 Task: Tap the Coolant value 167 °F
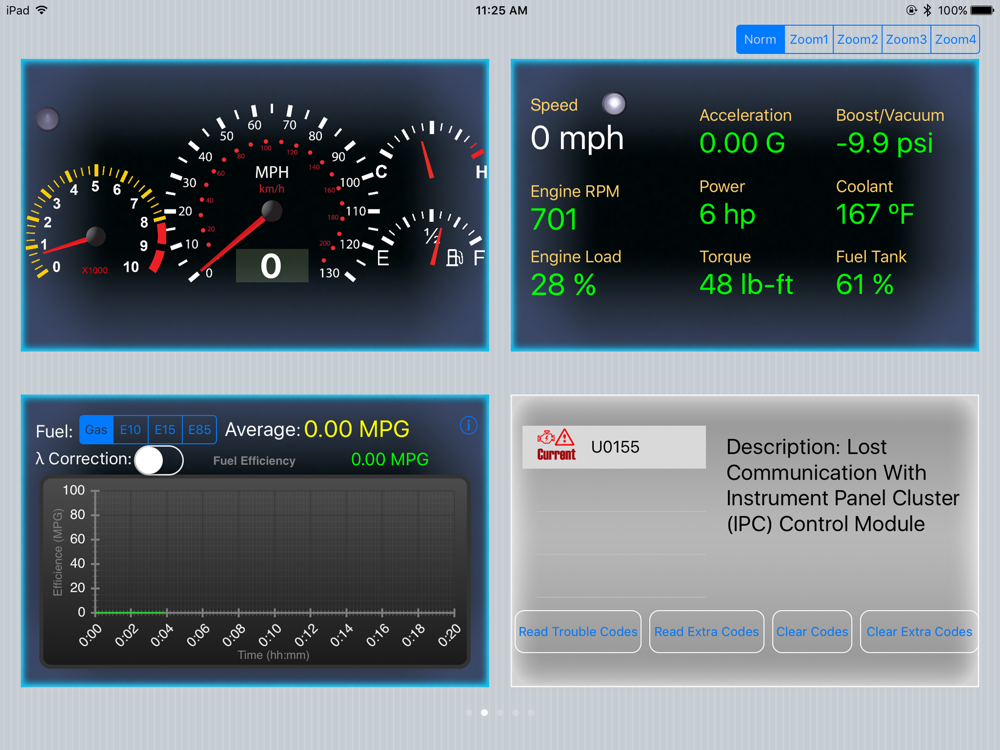point(875,214)
